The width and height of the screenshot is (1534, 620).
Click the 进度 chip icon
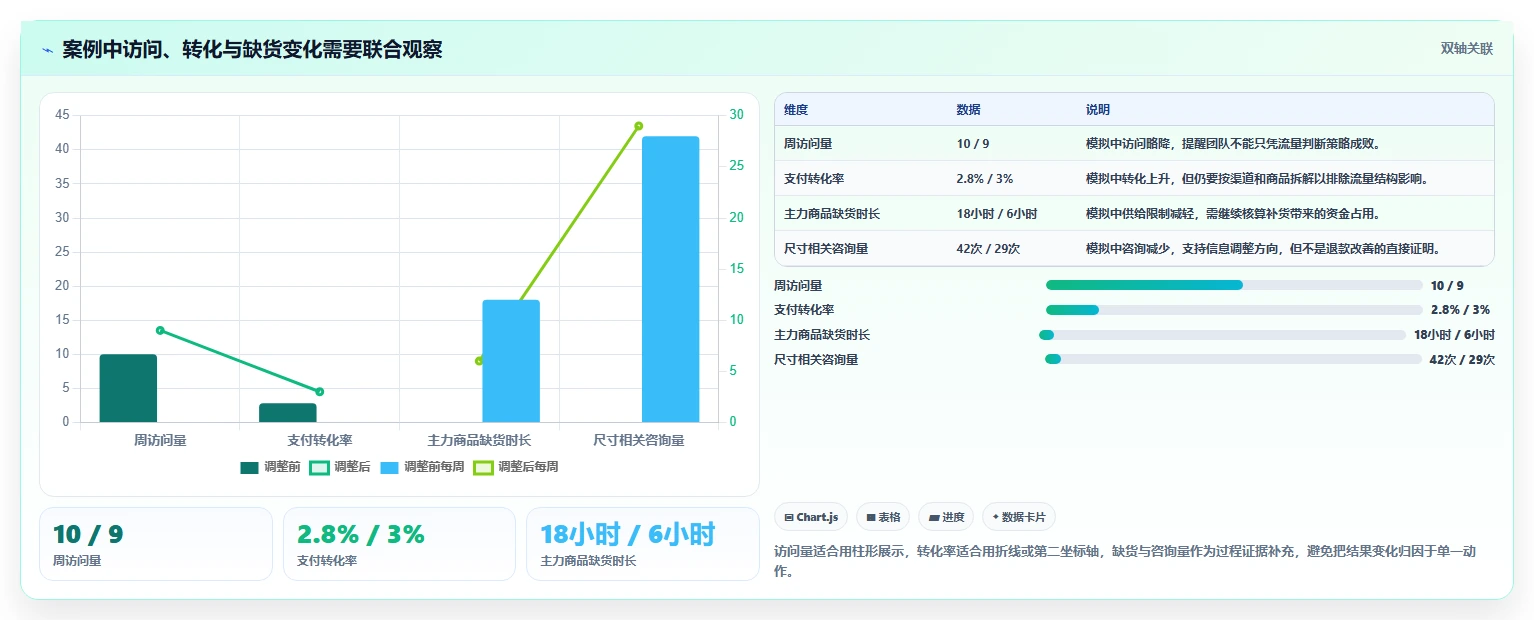coord(933,518)
